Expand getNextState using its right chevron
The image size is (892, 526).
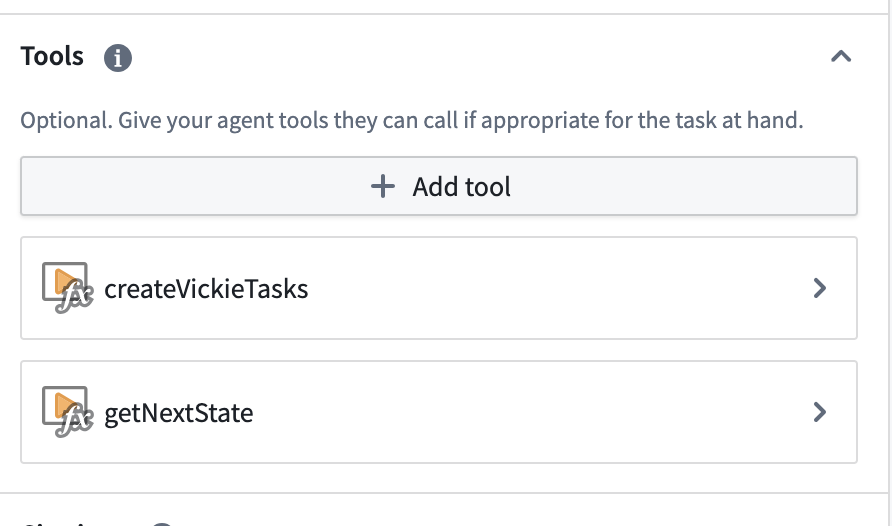point(819,412)
